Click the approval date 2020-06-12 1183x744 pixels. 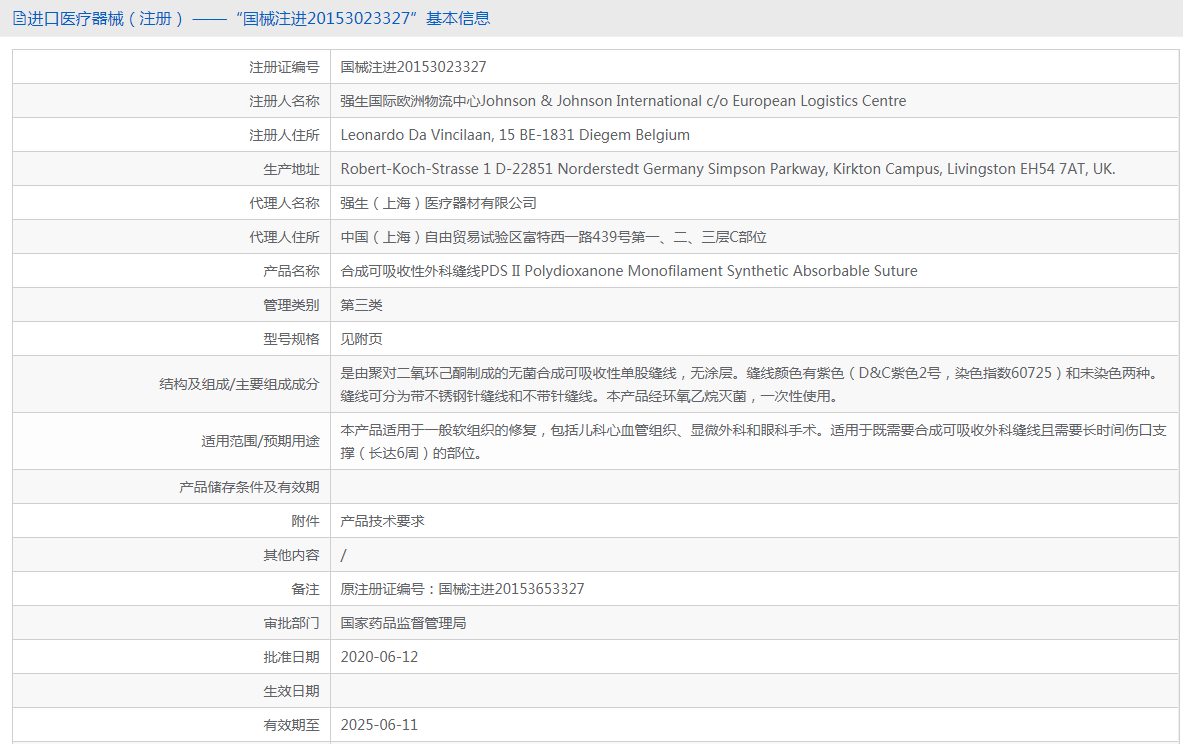379,657
